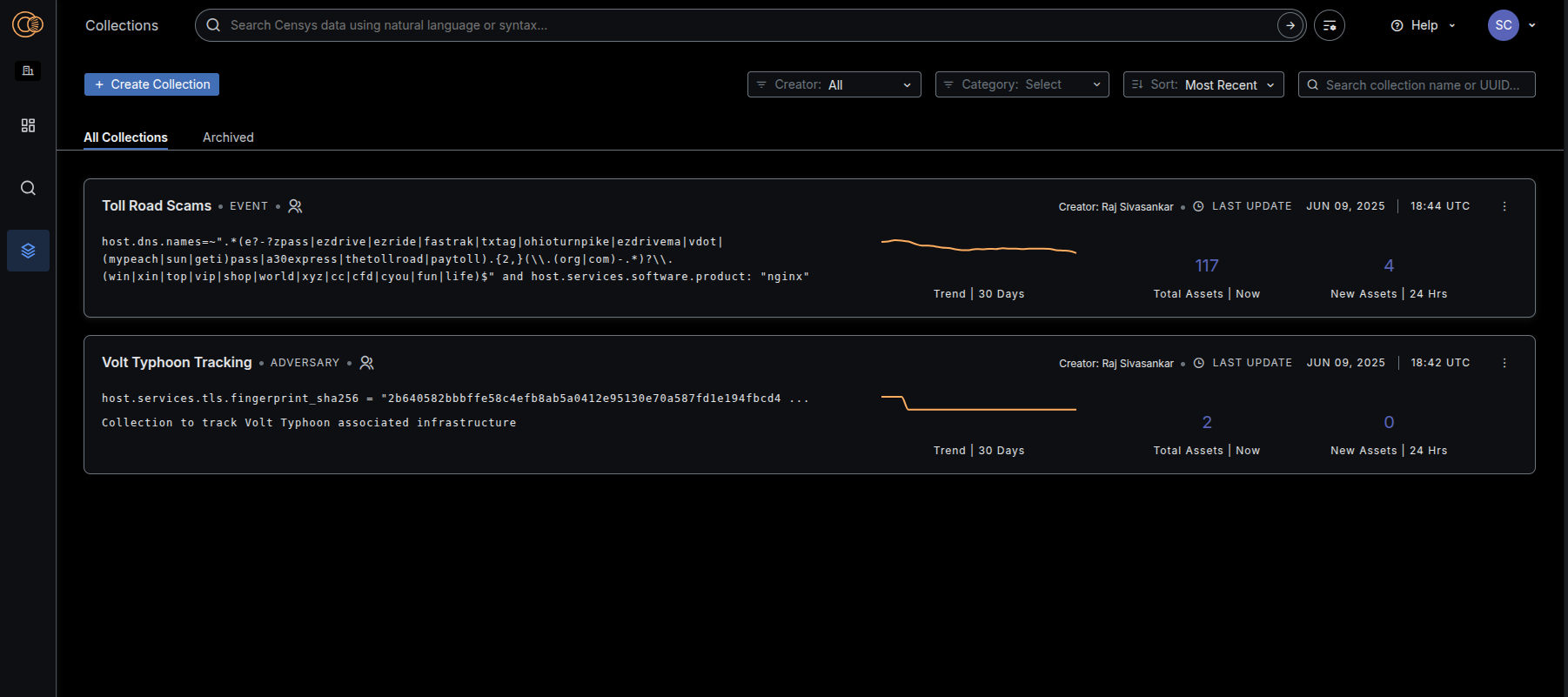Focus the collection name or UUID search field

point(1422,84)
